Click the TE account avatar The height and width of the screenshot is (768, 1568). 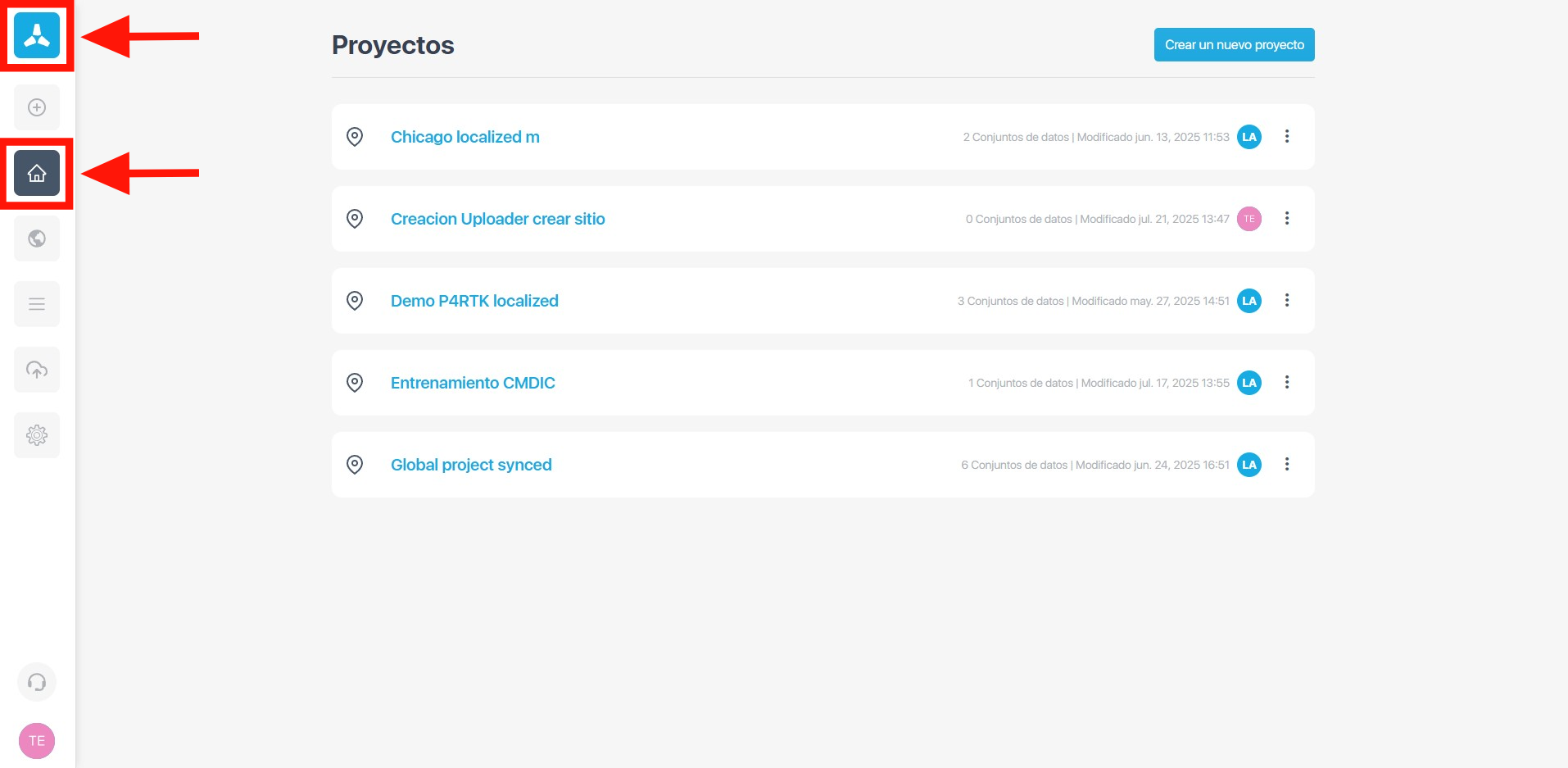point(36,740)
